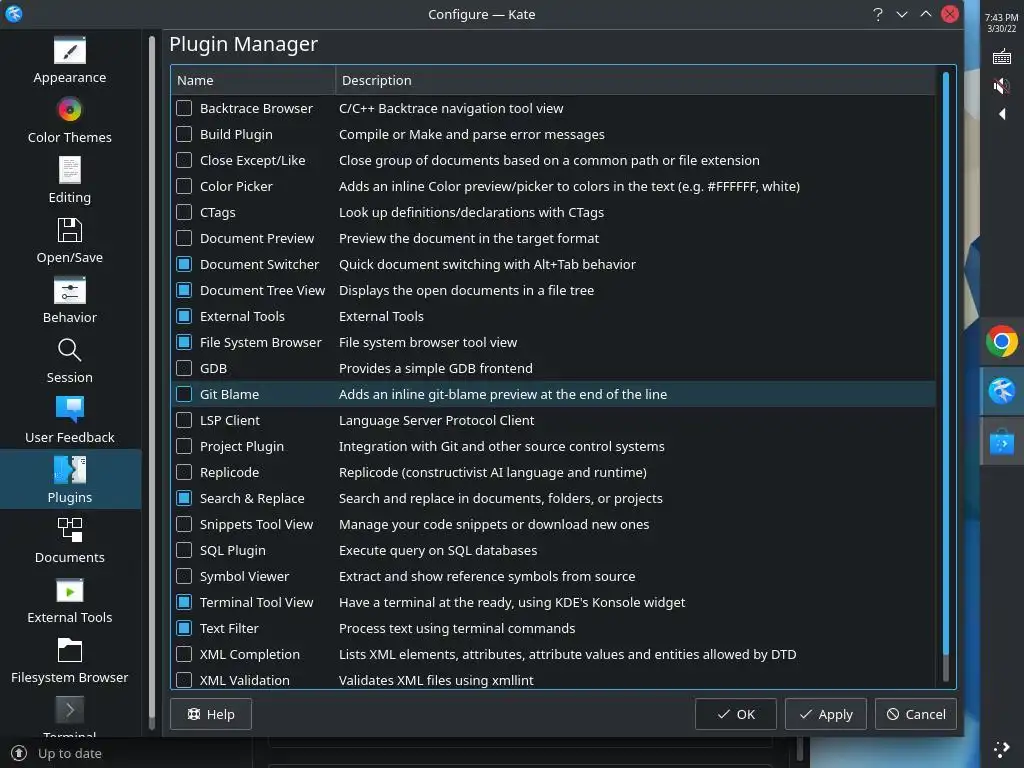Enable the Build Plugin checkbox
1024x768 pixels.
pos(184,134)
